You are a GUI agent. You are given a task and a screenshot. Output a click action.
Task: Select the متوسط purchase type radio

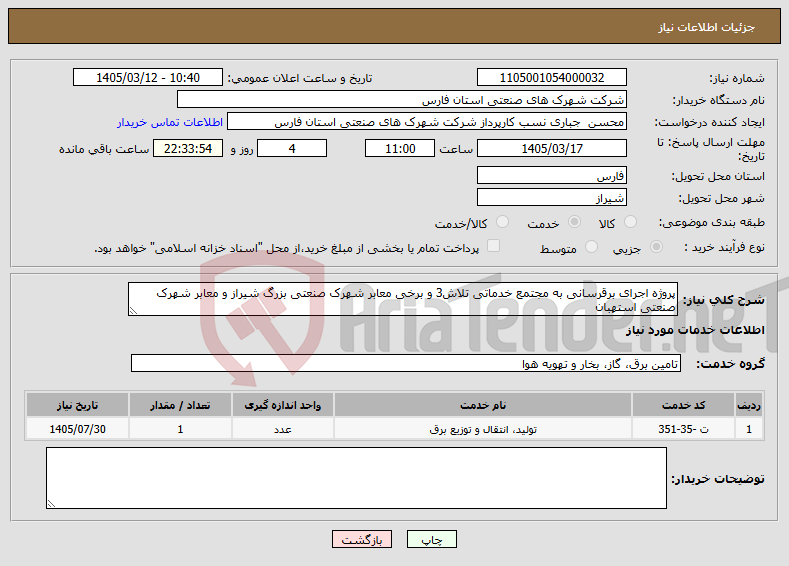(591, 247)
